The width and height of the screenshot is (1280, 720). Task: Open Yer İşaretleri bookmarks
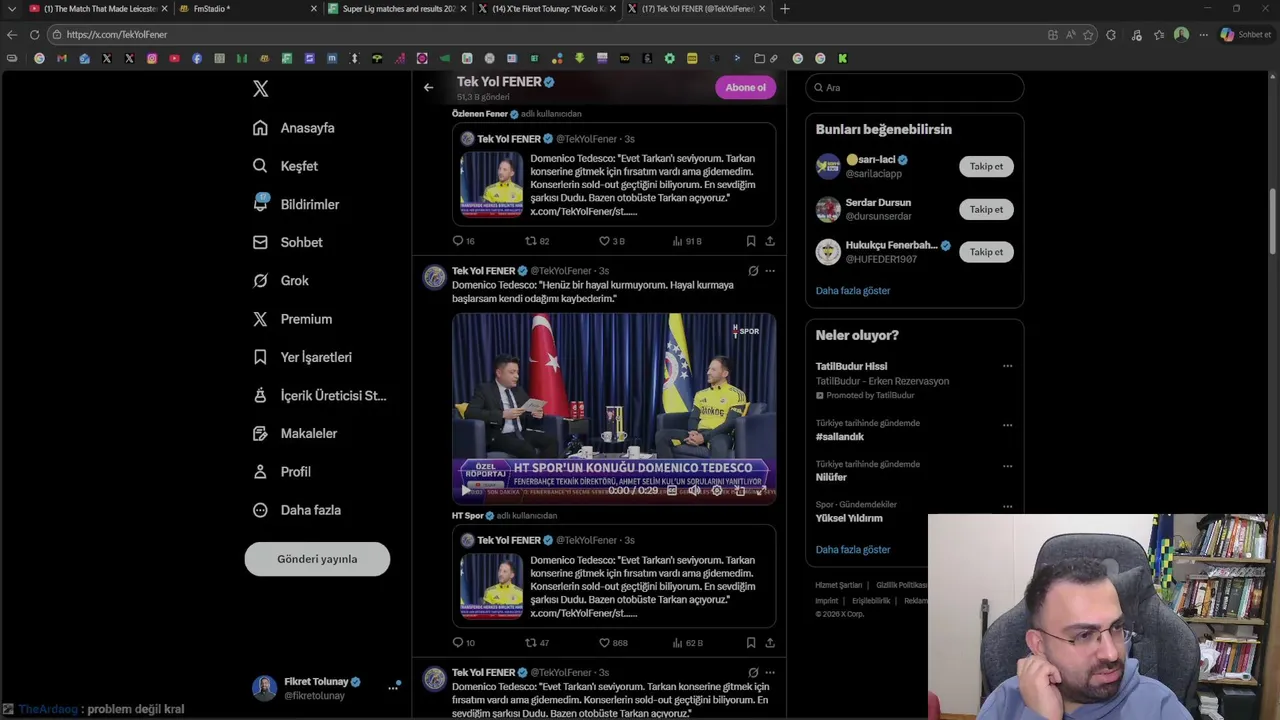302,357
